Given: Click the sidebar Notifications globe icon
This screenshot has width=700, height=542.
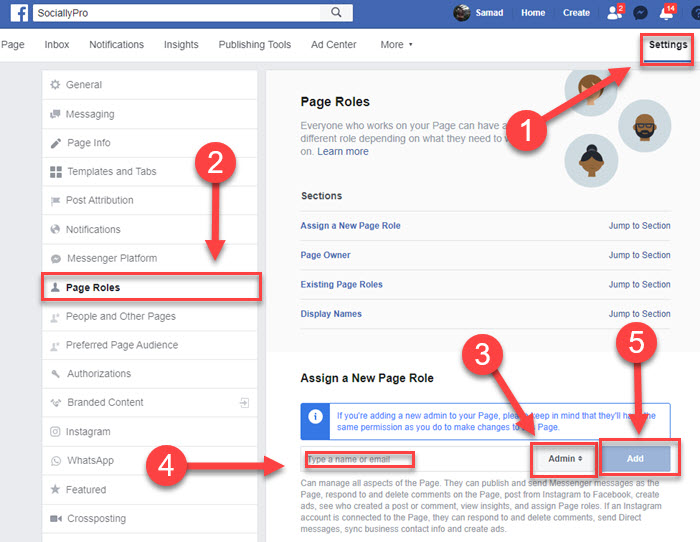Looking at the screenshot, I should point(55,229).
